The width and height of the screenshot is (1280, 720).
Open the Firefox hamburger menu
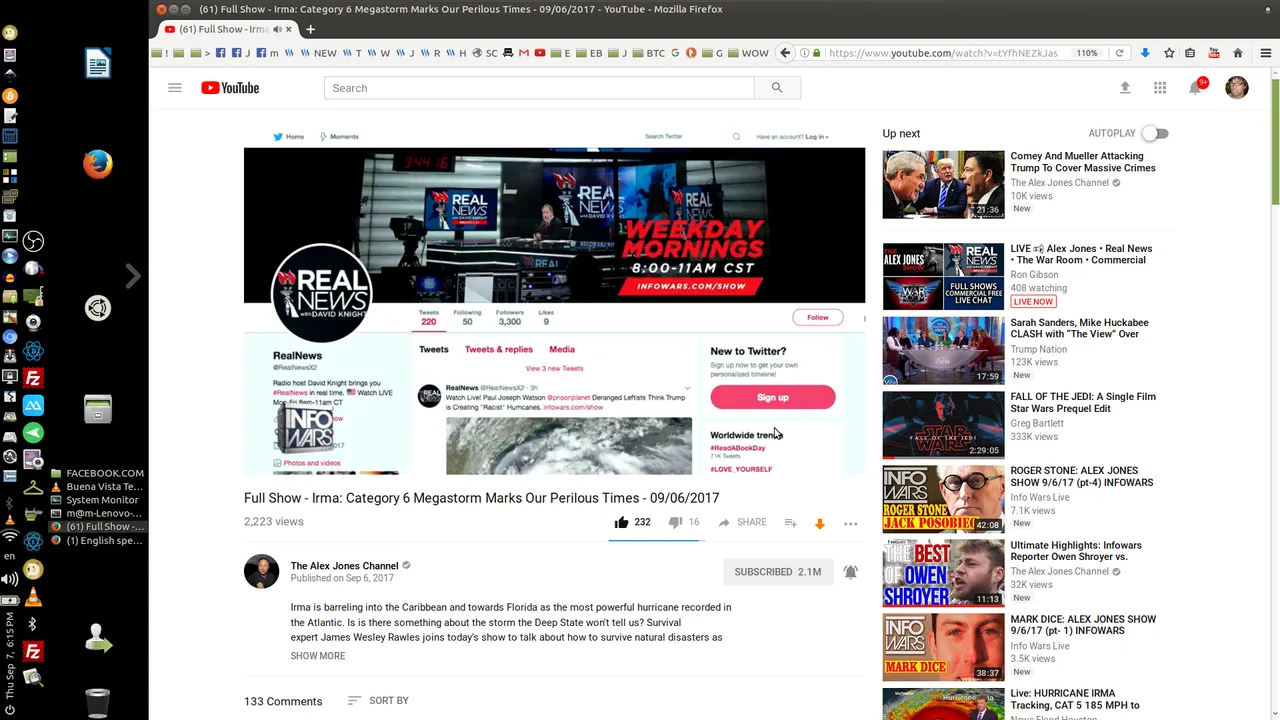pos(1266,53)
